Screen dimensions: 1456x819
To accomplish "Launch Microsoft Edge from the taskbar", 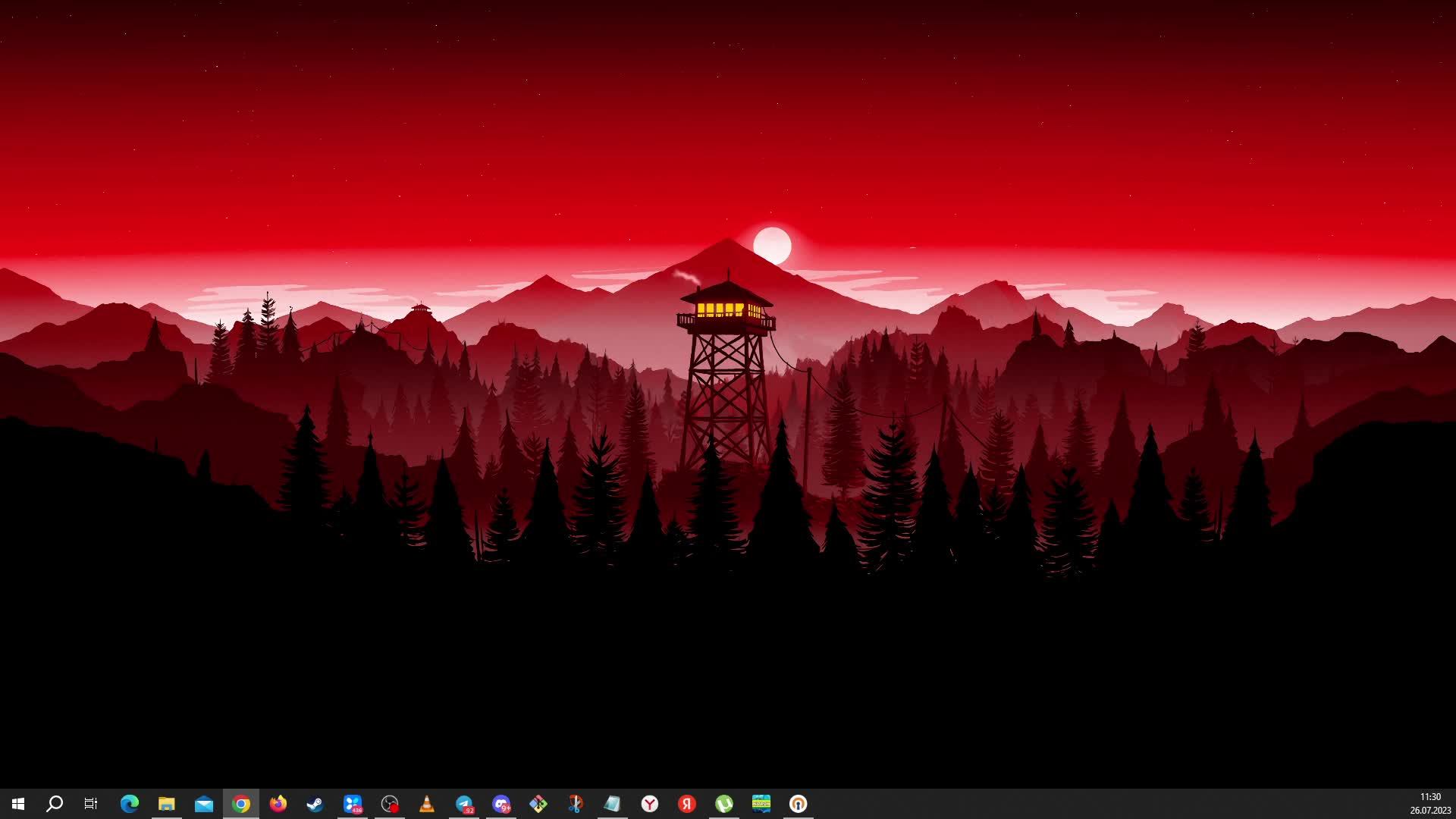I will coord(130,804).
